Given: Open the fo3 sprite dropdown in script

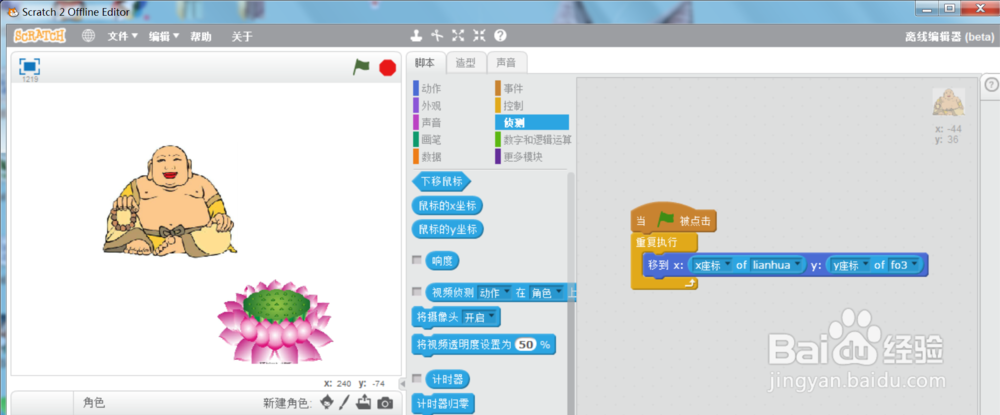Looking at the screenshot, I should click(x=904, y=265).
